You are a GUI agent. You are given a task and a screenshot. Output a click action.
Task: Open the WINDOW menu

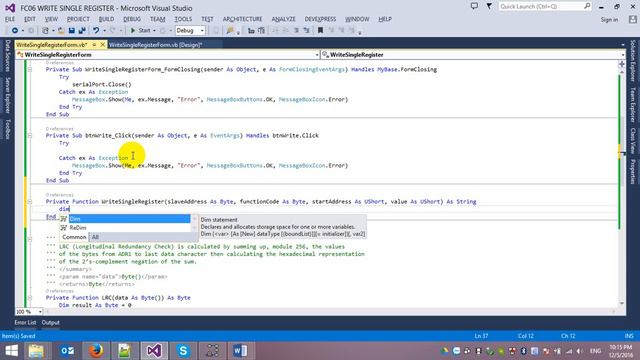click(357, 19)
